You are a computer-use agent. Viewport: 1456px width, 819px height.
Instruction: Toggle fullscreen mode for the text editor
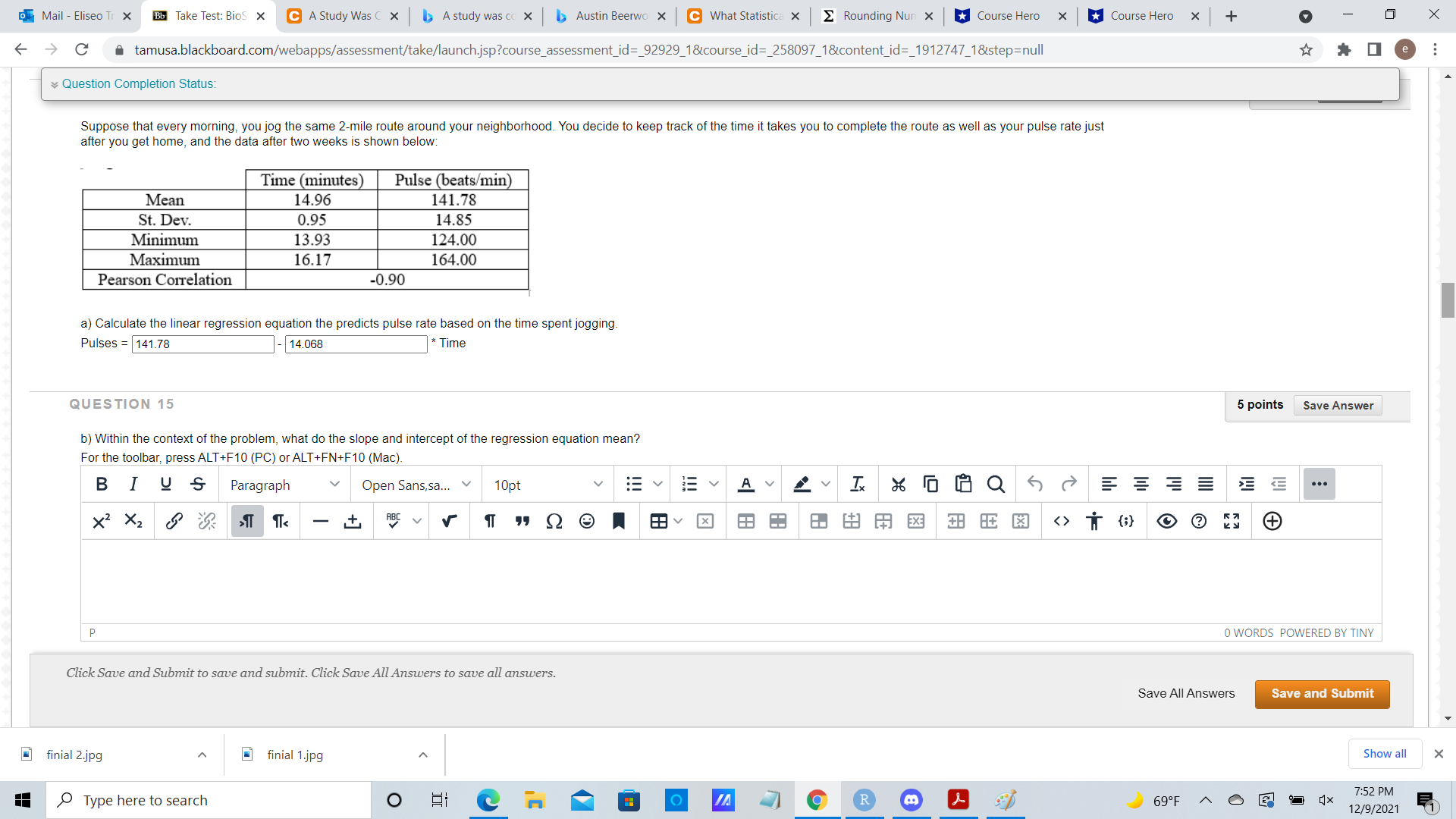click(x=1232, y=521)
